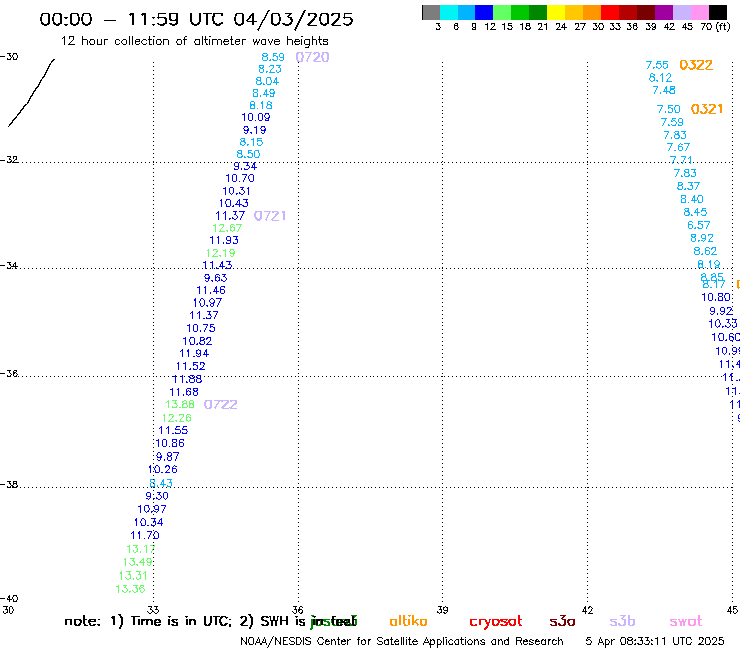
Task: Click the wave height 11.70
Action: 145,536
